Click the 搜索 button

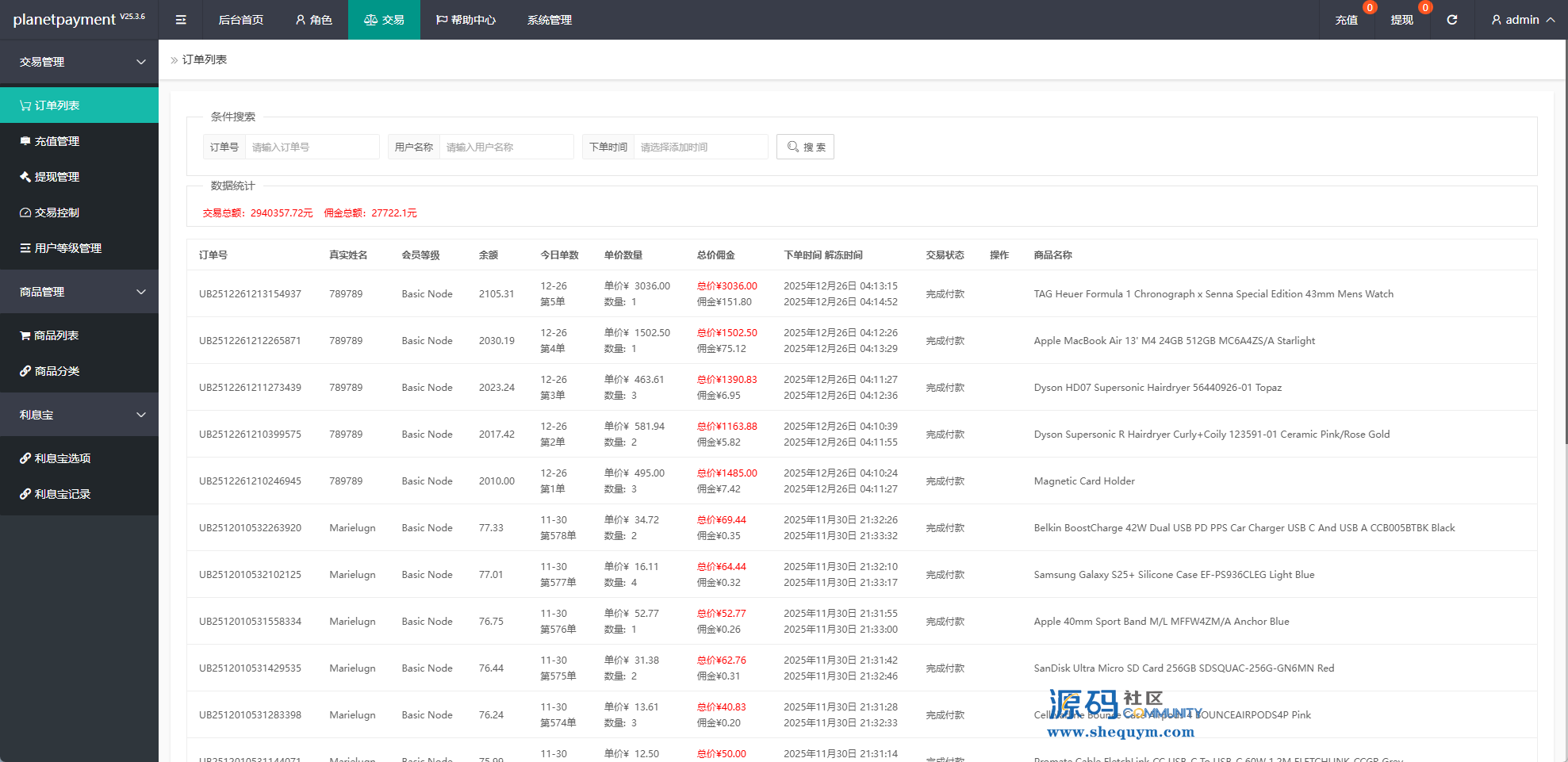tap(805, 147)
